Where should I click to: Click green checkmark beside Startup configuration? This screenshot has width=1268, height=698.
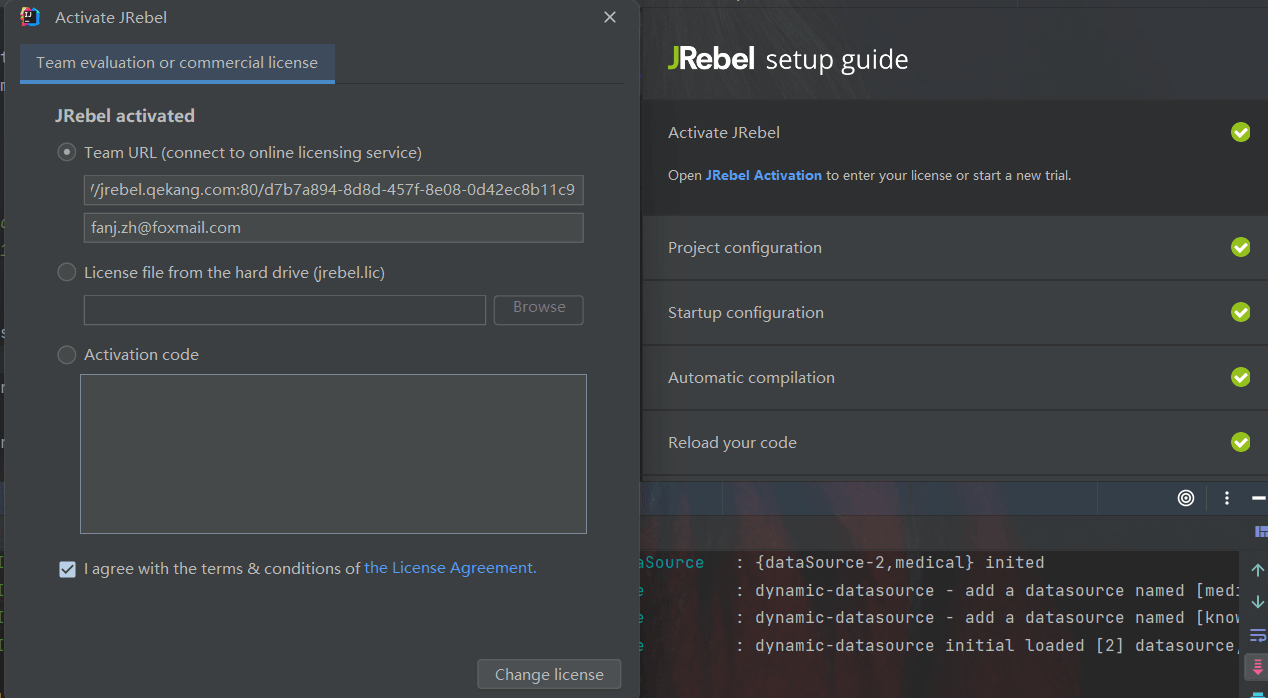click(1240, 312)
